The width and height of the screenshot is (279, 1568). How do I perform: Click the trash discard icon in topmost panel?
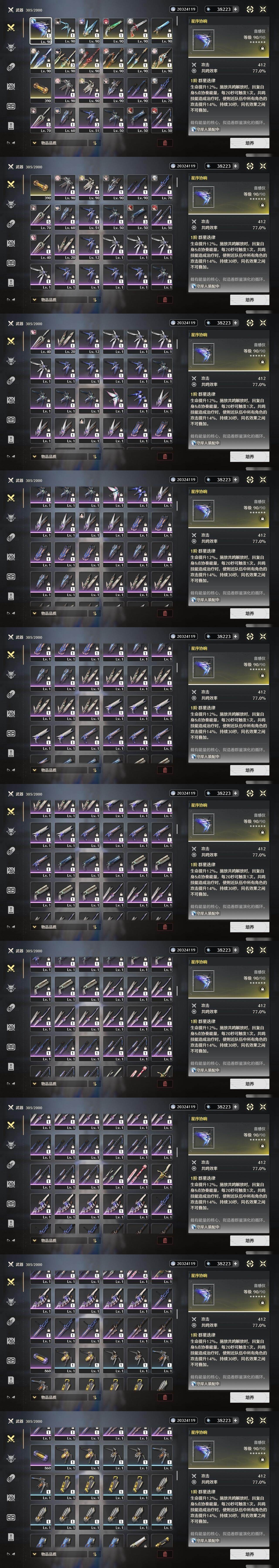(165, 143)
